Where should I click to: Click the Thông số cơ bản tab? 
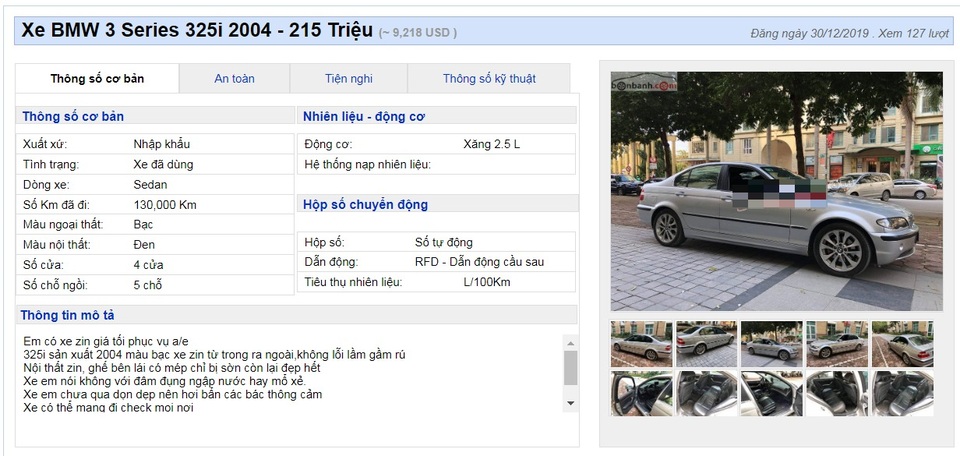(x=97, y=78)
